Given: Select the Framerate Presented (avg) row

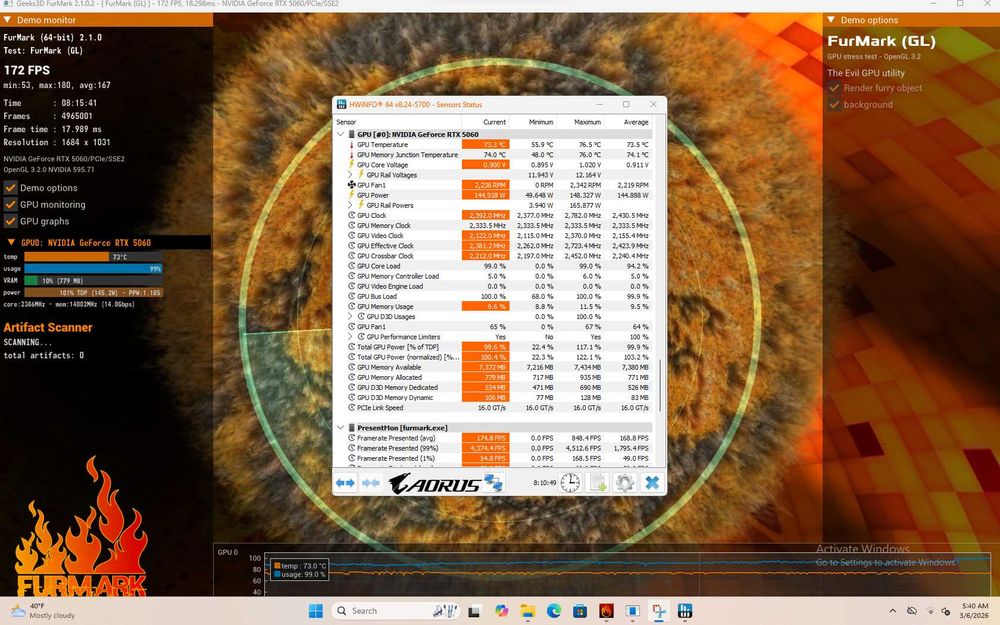Looking at the screenshot, I should tap(493, 438).
